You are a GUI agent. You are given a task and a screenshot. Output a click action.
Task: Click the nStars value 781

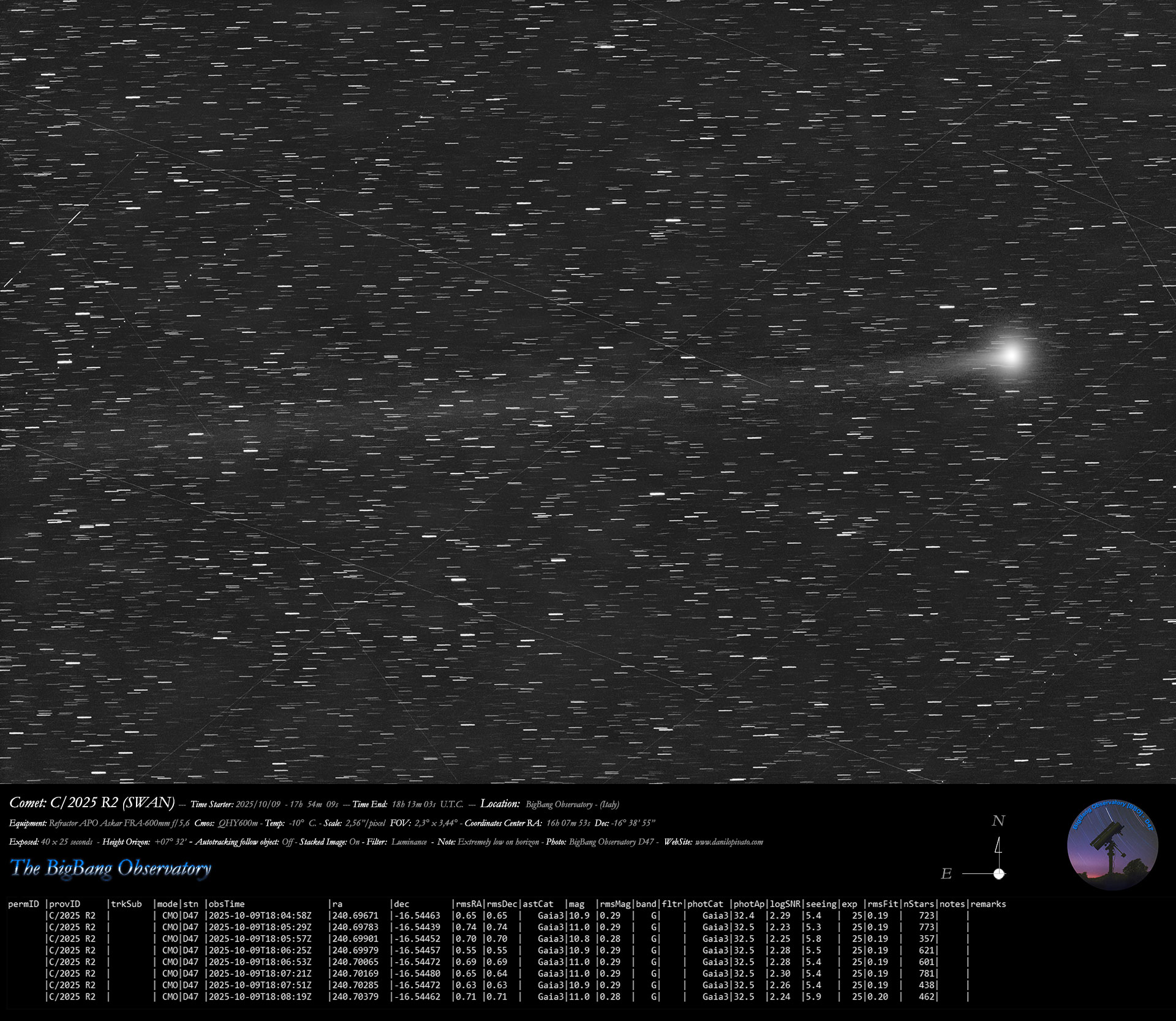926,973
